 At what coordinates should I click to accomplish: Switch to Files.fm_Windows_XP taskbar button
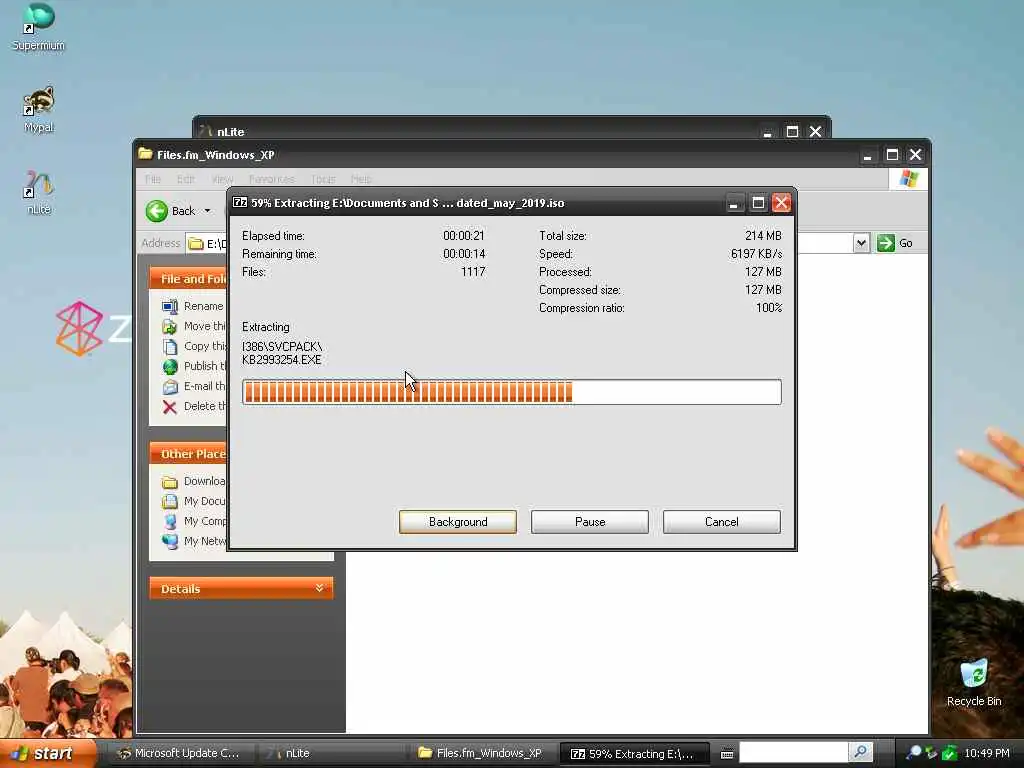coord(483,753)
